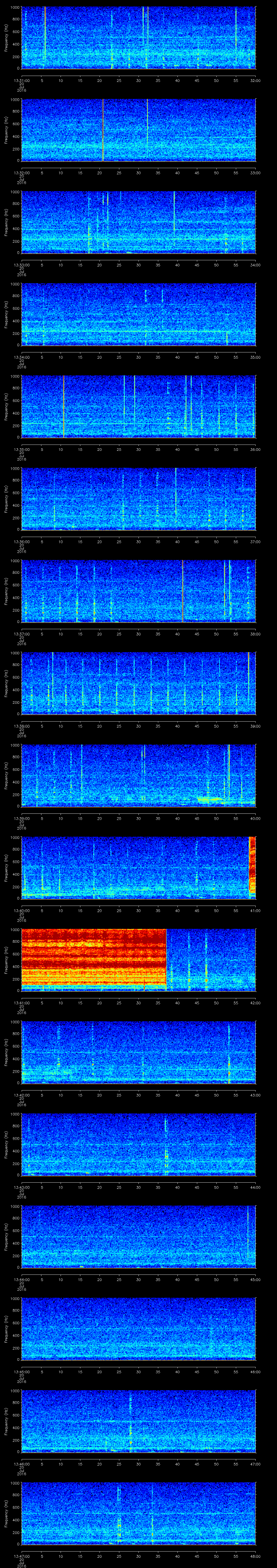Click the 13:41:00 start time label

[21, 1003]
